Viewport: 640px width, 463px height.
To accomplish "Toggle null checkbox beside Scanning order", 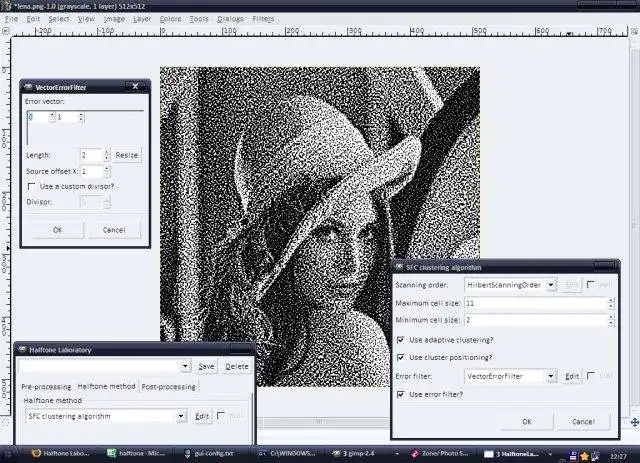I will coord(590,284).
